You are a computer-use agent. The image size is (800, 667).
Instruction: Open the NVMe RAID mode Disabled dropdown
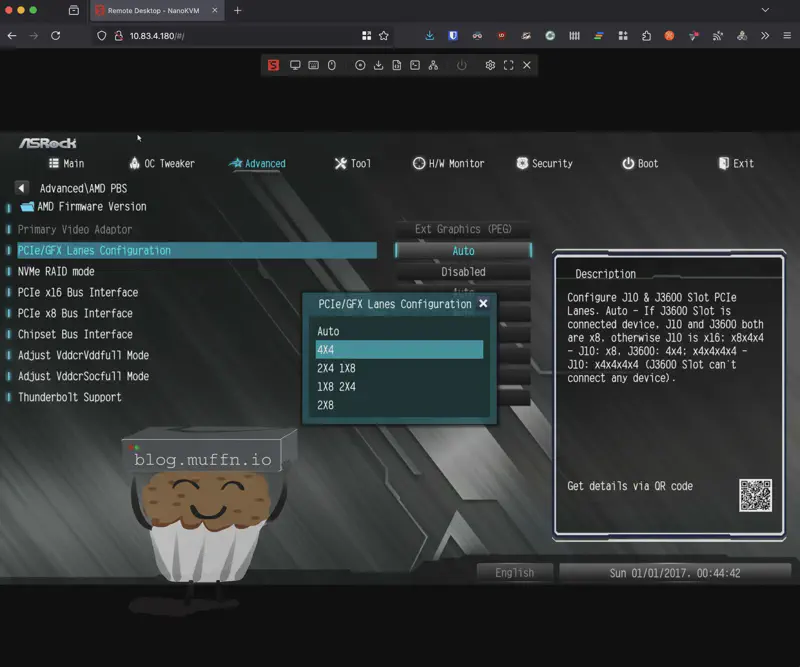(x=462, y=271)
